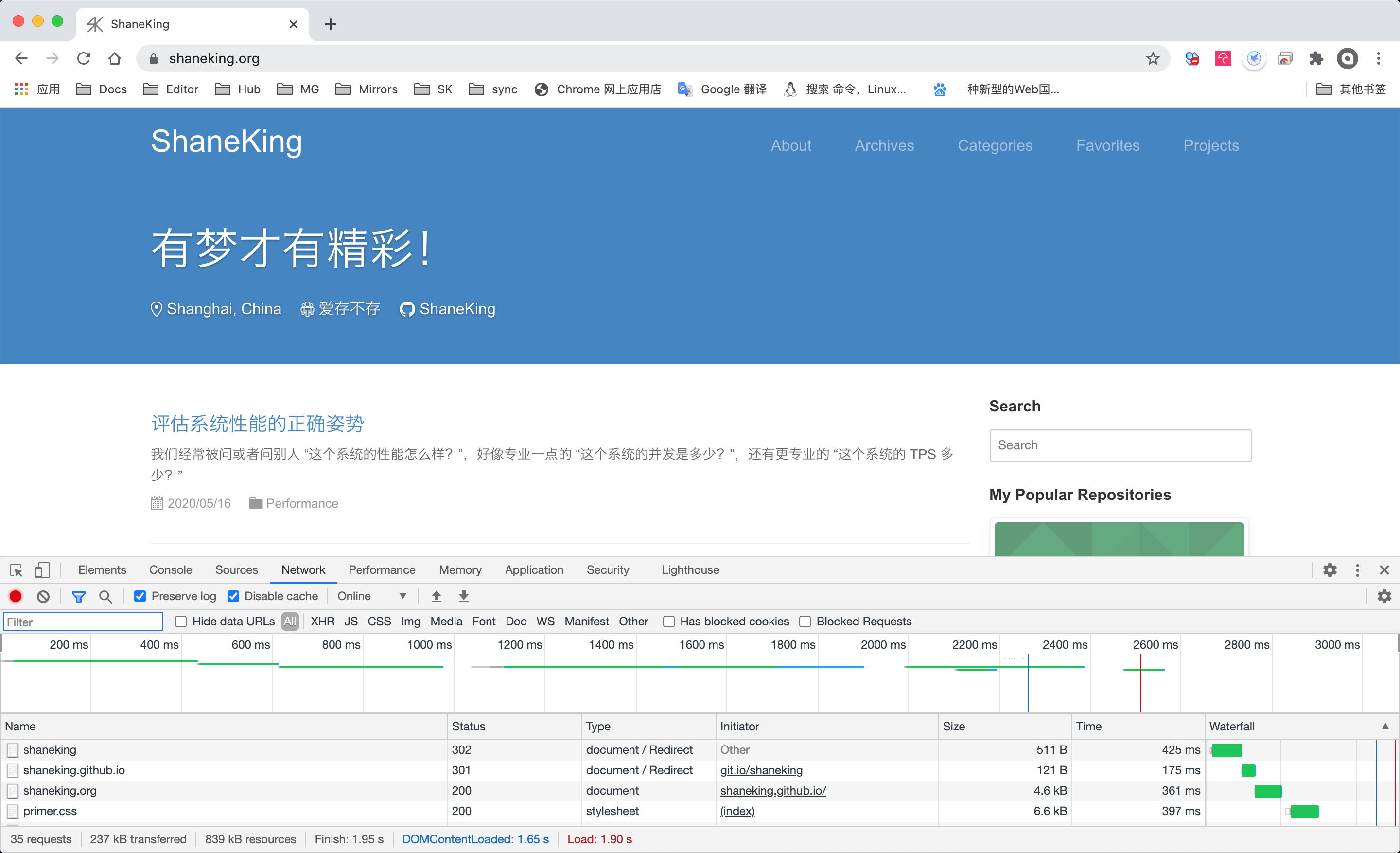This screenshot has width=1400, height=853.
Task: Click the address bar URL
Action: tap(214, 58)
